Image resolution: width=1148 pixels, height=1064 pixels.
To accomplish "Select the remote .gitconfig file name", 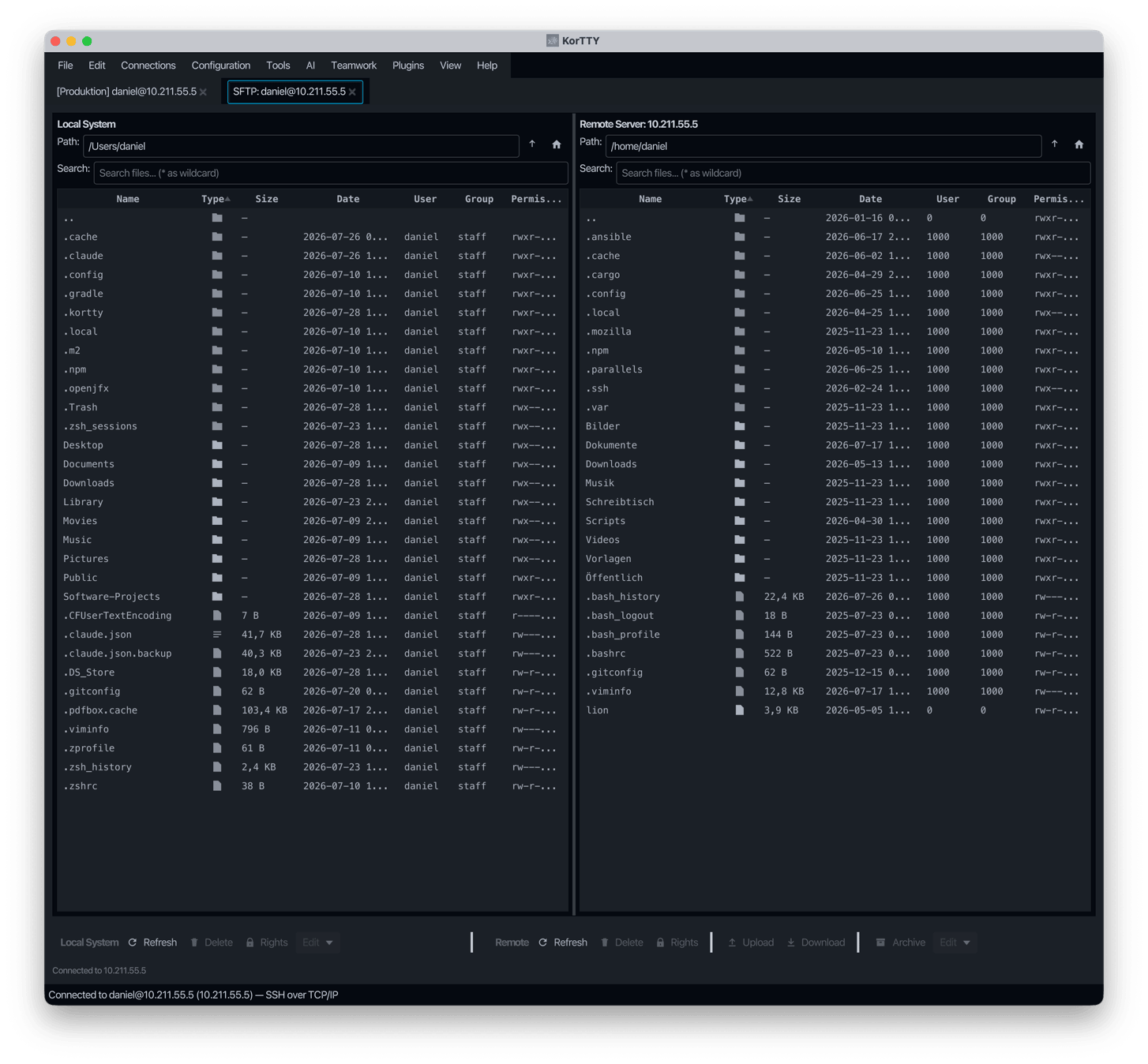I will pyautogui.click(x=614, y=672).
